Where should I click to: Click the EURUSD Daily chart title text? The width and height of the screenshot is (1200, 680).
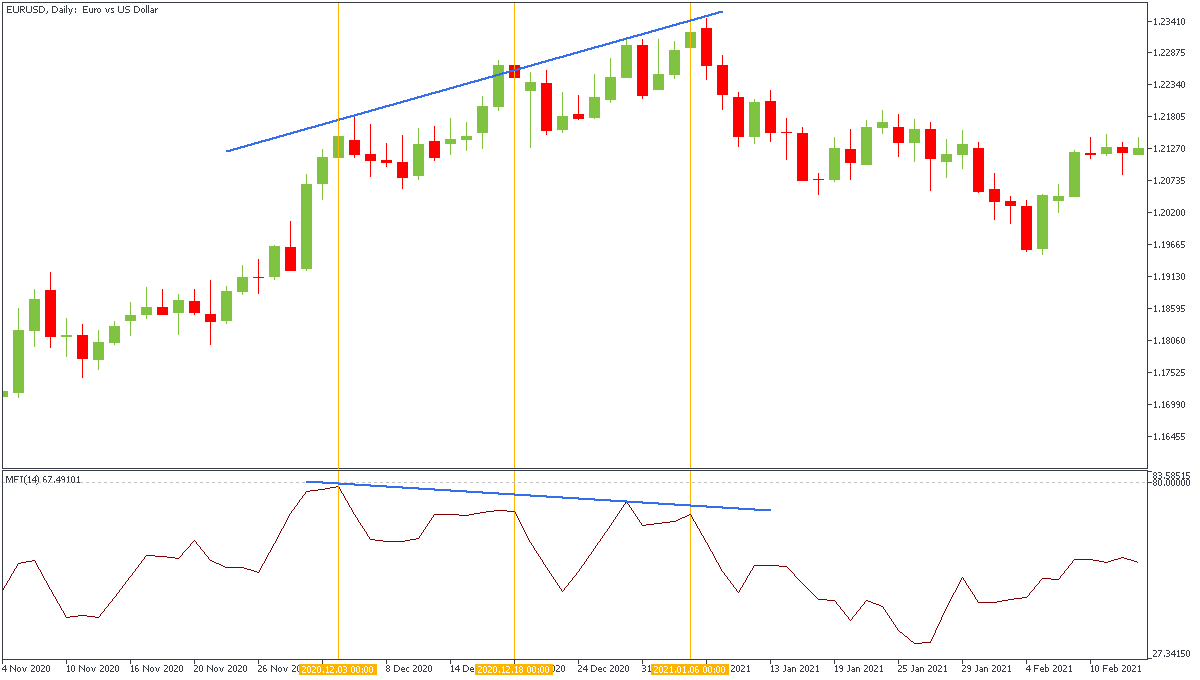pyautogui.click(x=82, y=10)
